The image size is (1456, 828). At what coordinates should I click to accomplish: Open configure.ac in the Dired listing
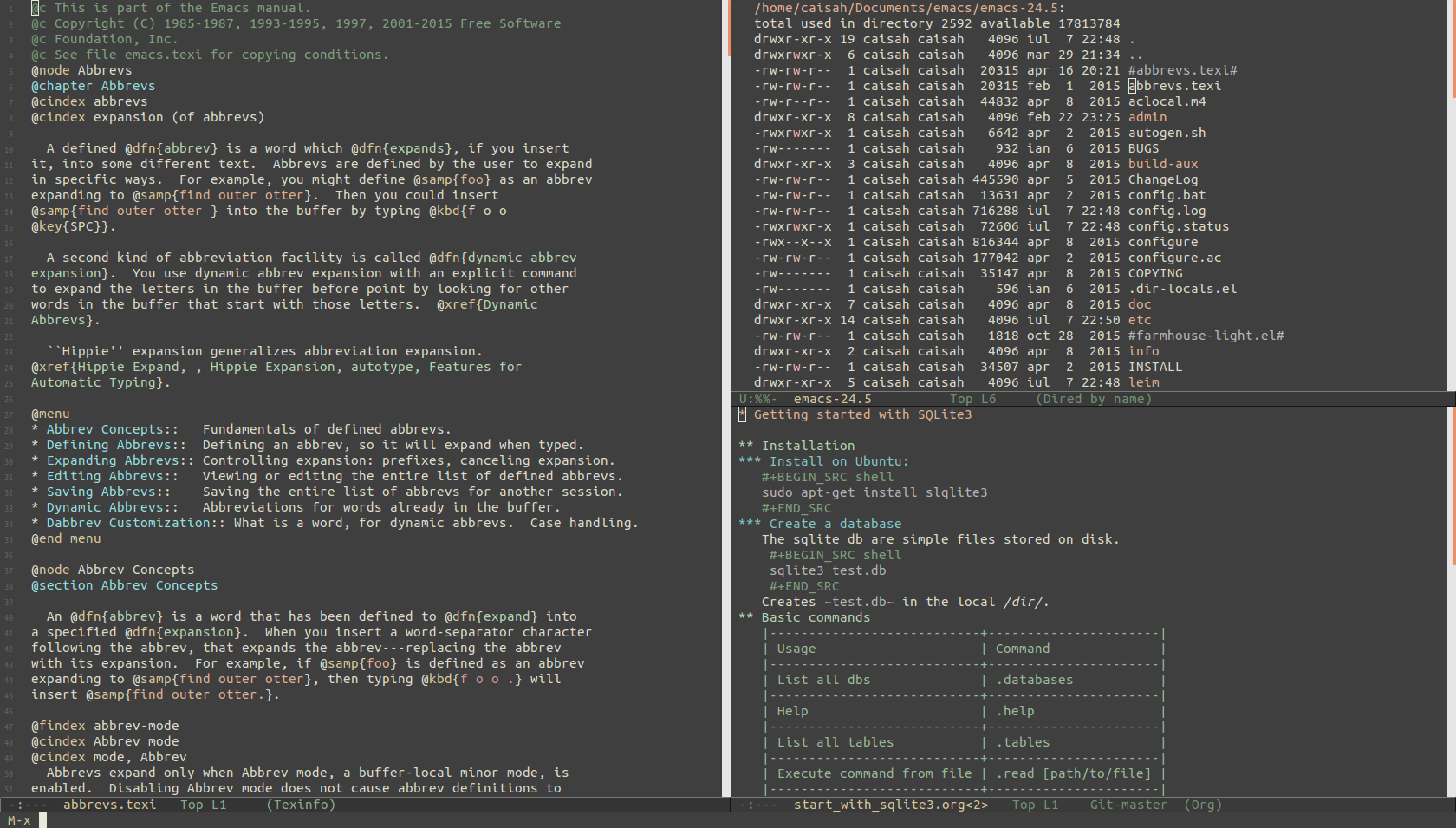coord(1174,258)
